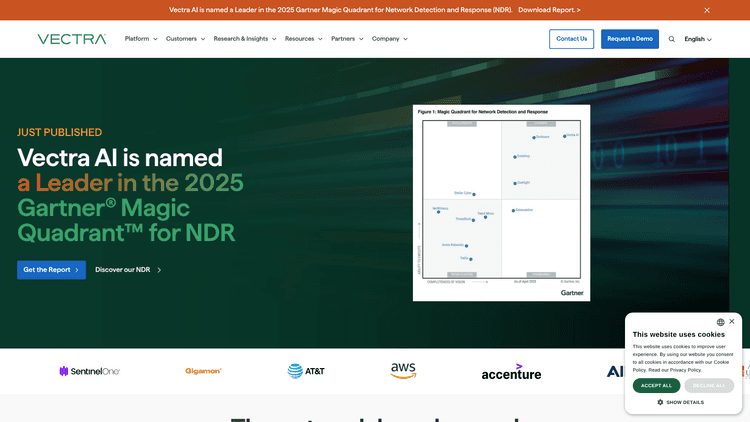Click the SentinelOne partner logo
The width and height of the screenshot is (750, 422).
click(89, 371)
